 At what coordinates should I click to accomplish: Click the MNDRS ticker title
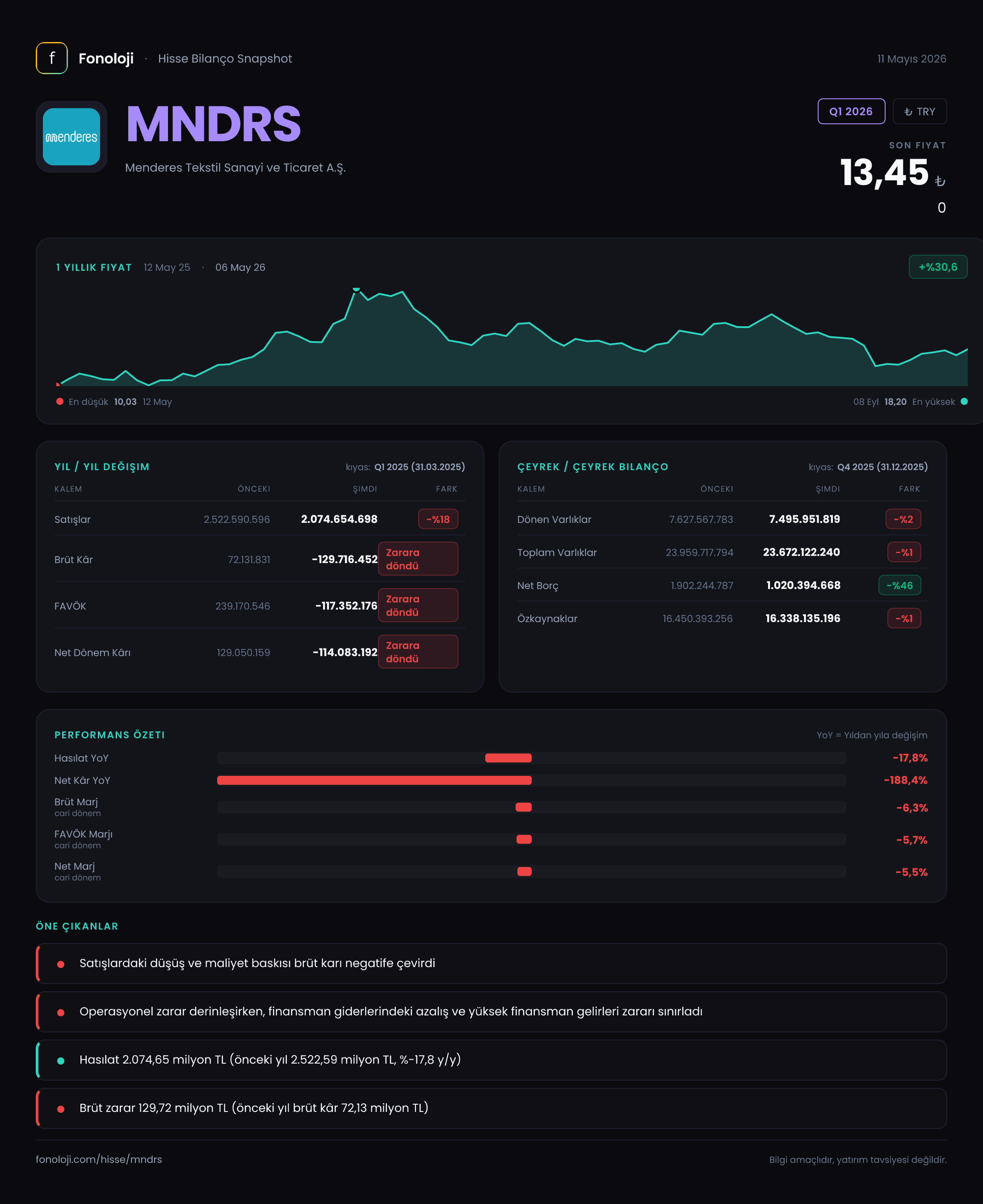[x=214, y=124]
